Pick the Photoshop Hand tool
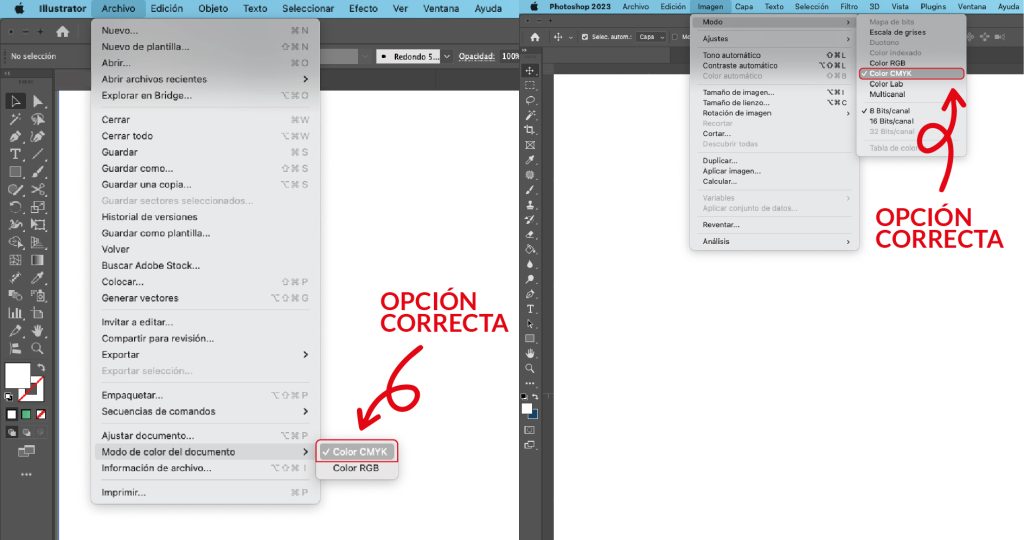Image resolution: width=1024 pixels, height=540 pixels. (530, 353)
